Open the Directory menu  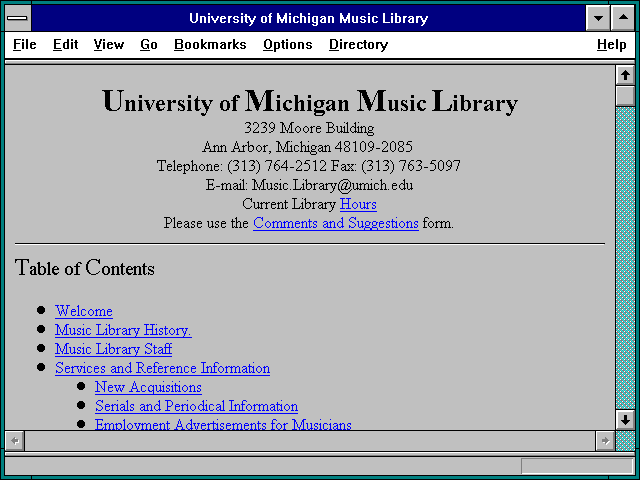[x=358, y=44]
